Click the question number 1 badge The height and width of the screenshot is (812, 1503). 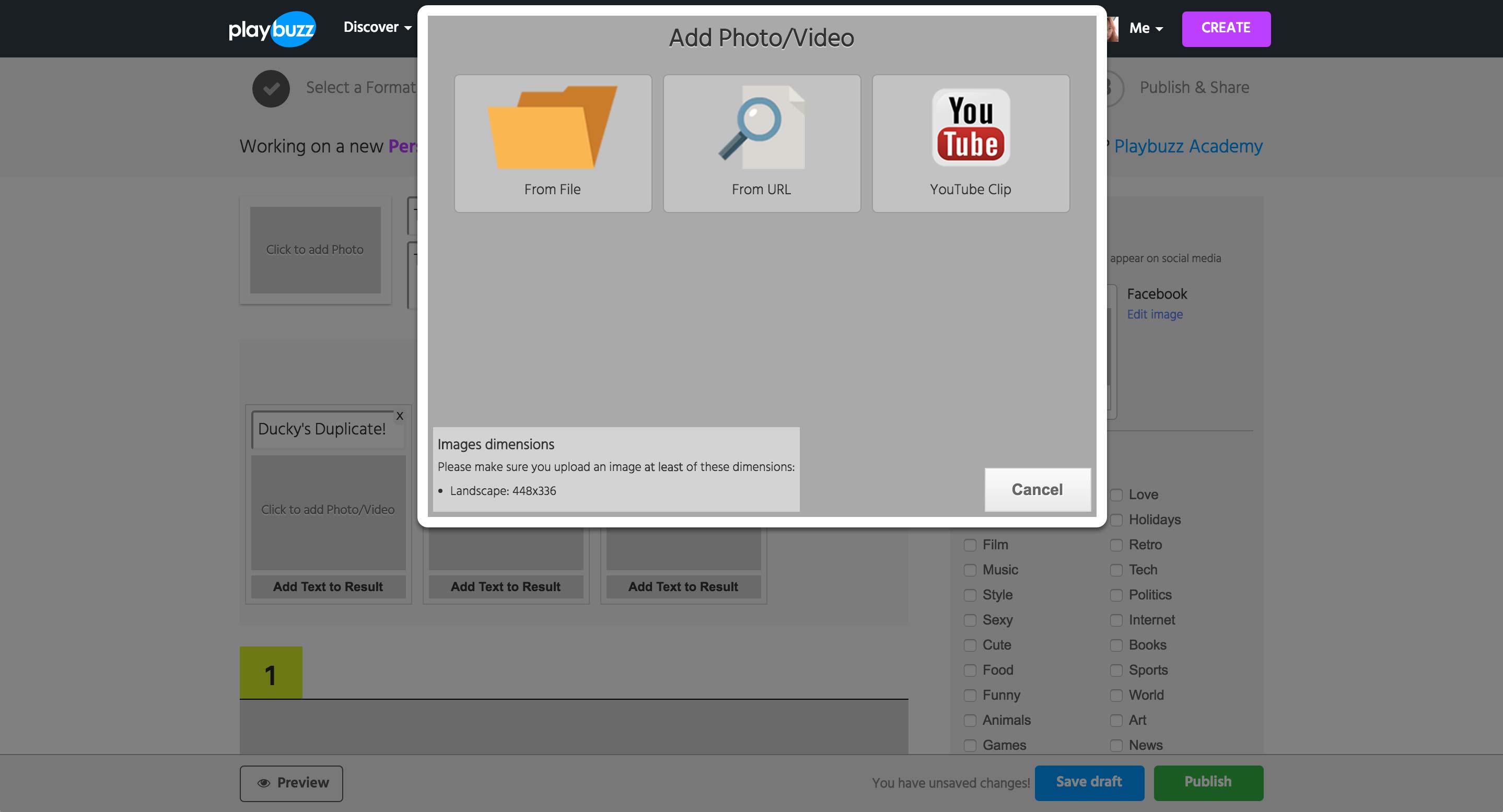coord(271,674)
